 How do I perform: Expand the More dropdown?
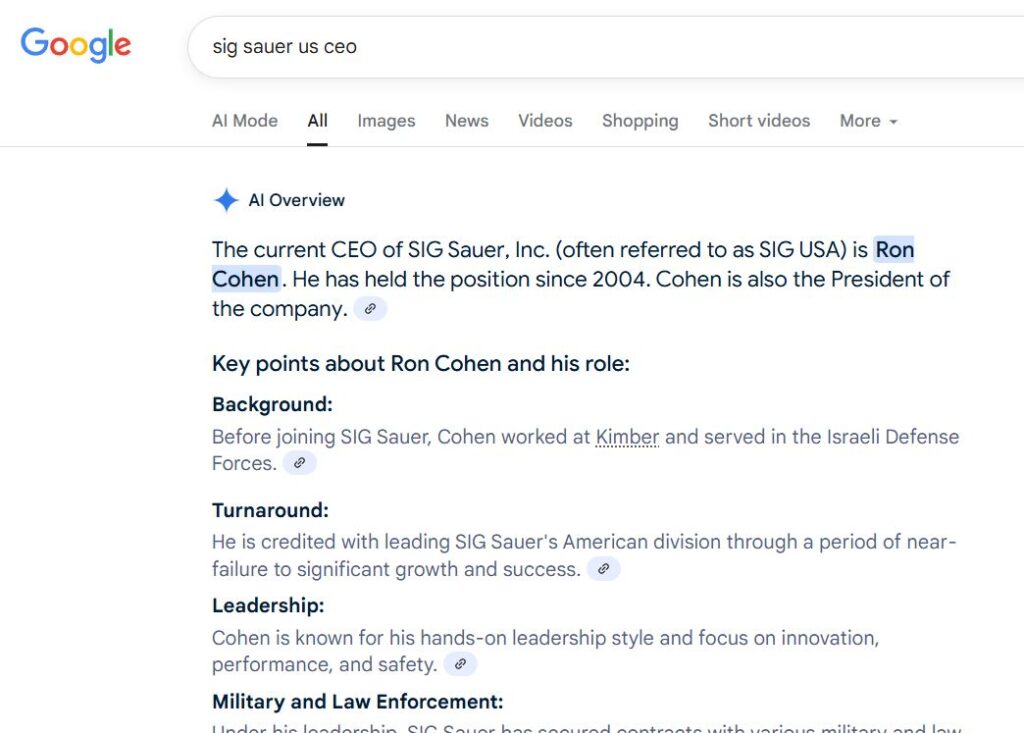[x=869, y=121]
